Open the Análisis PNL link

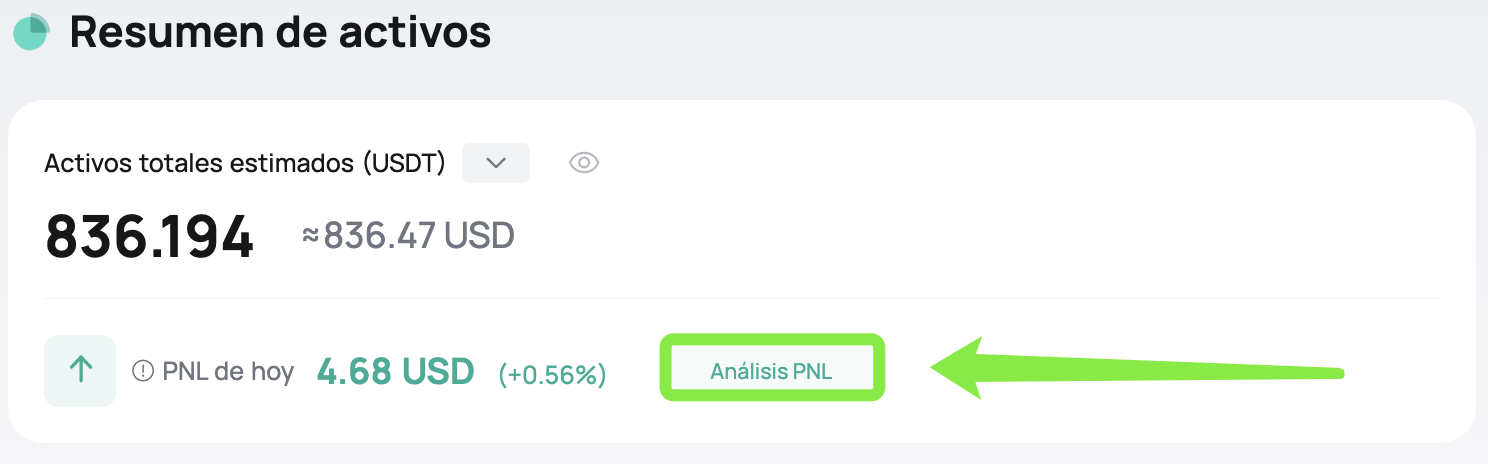(x=771, y=371)
